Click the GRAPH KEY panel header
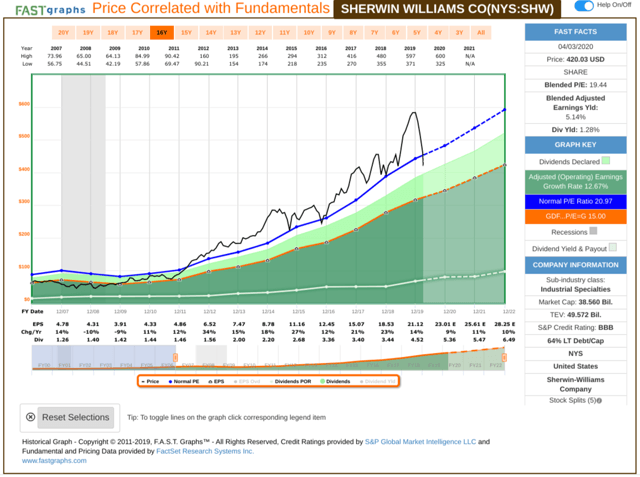 tap(576, 145)
